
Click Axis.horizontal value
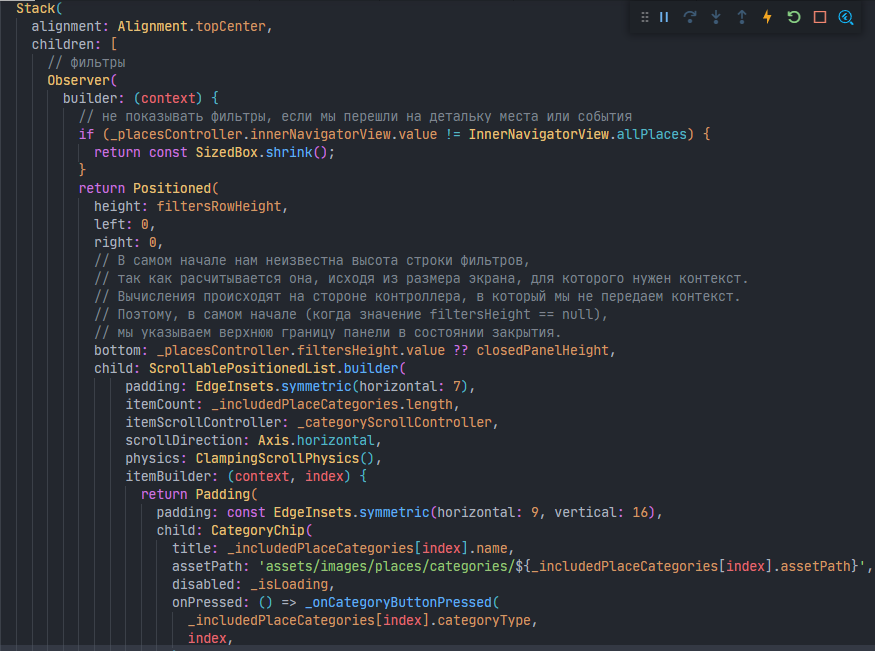[x=315, y=440]
